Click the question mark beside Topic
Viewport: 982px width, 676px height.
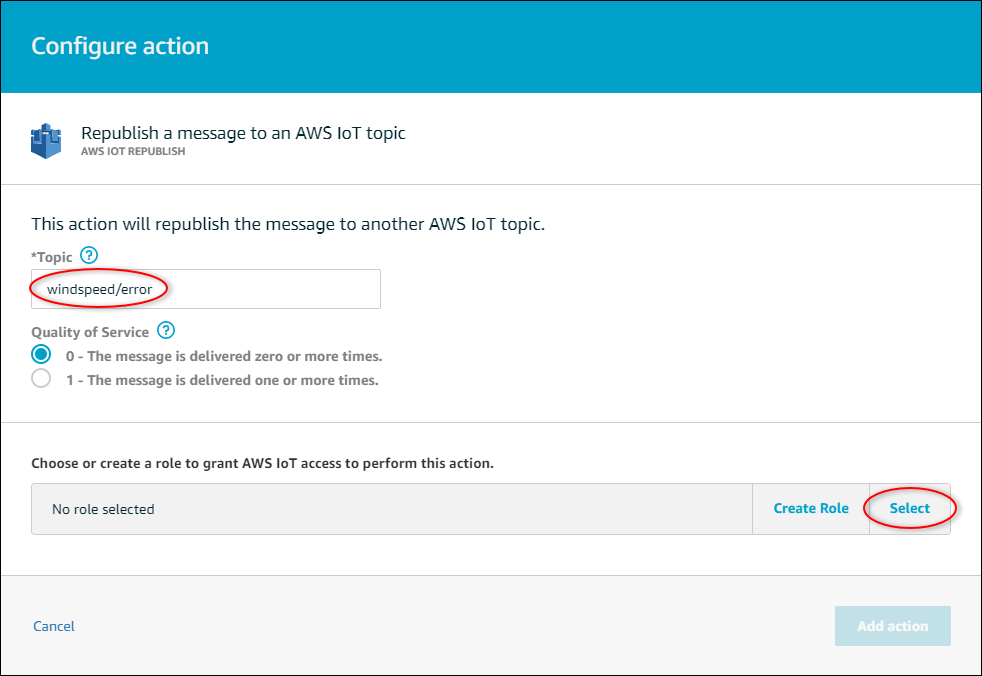pyautogui.click(x=88, y=255)
